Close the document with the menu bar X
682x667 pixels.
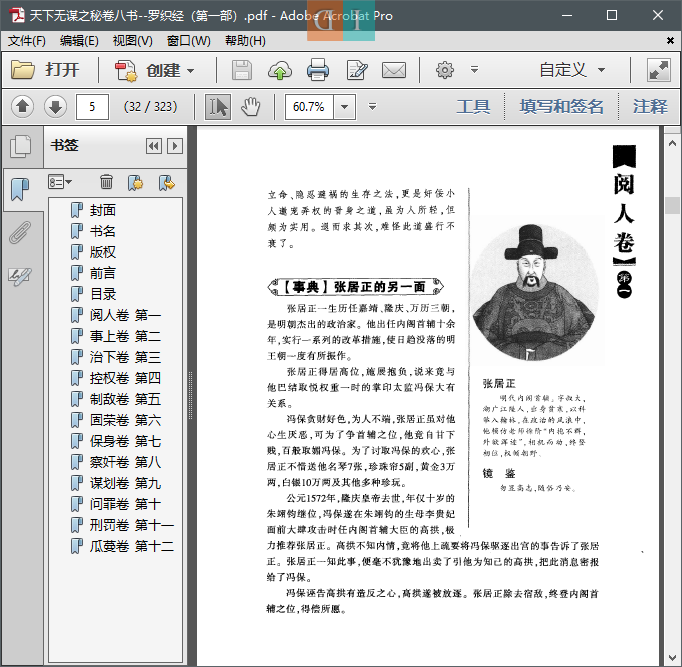670,41
